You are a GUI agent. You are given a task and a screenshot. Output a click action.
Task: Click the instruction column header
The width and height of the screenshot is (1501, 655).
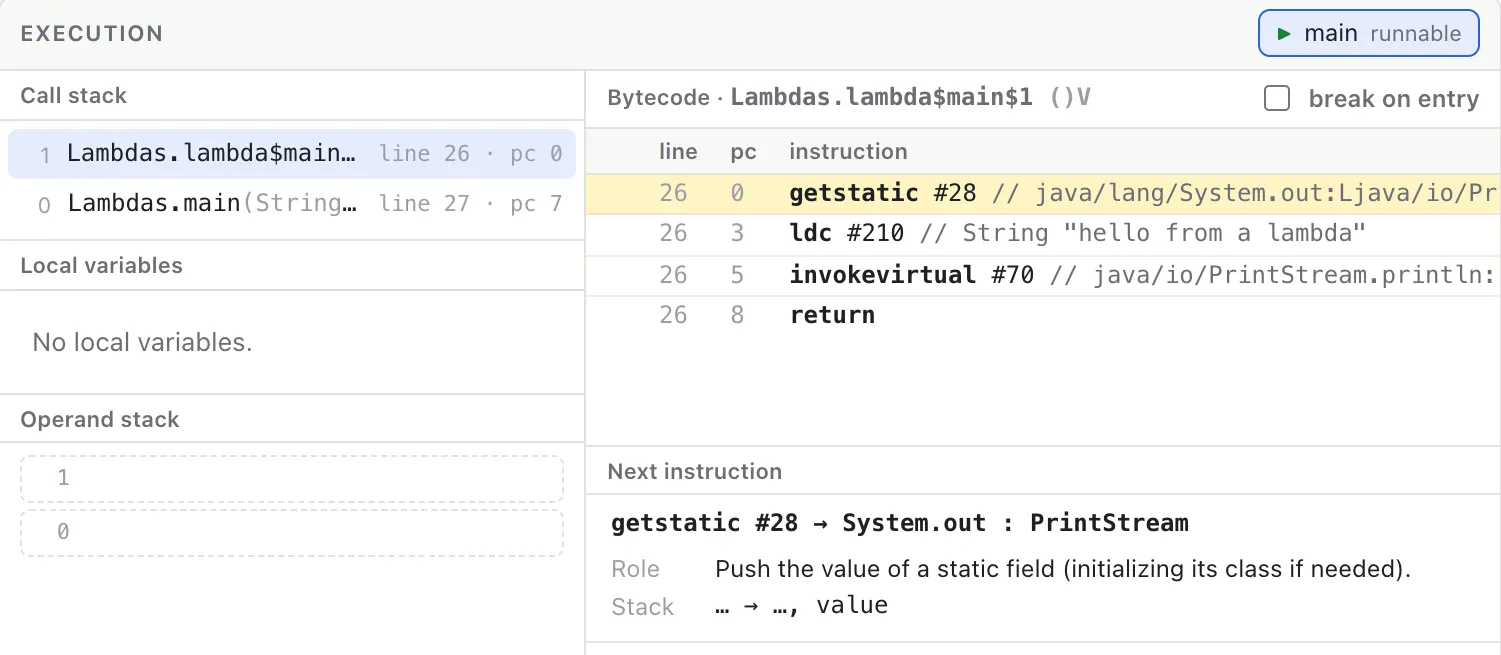click(x=848, y=152)
